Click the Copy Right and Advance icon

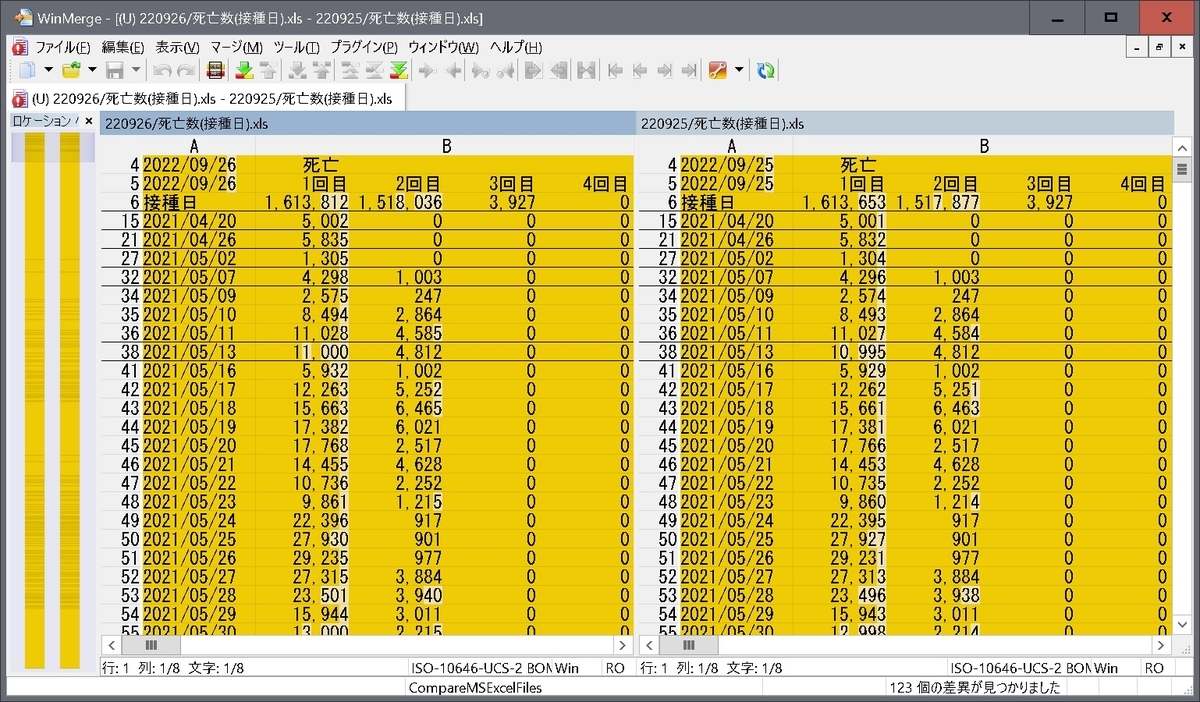479,70
